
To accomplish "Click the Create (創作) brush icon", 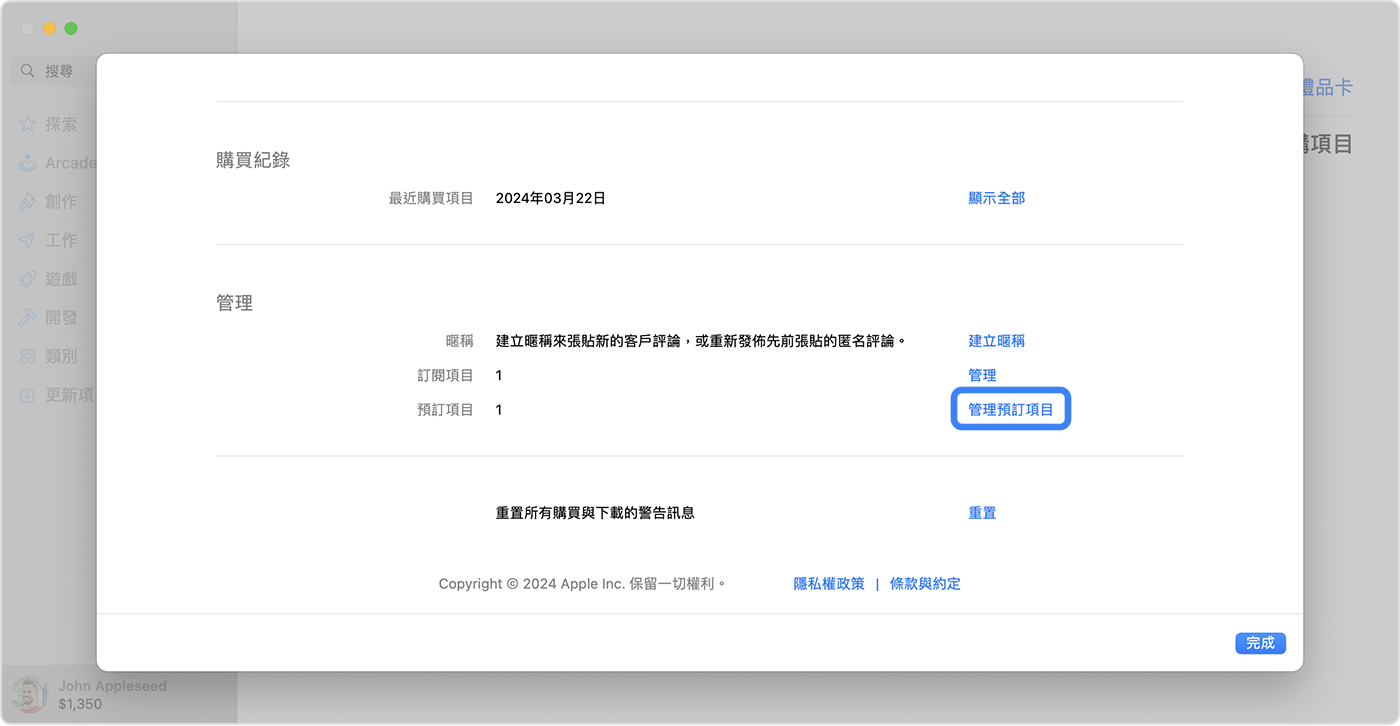I will pyautogui.click(x=27, y=201).
